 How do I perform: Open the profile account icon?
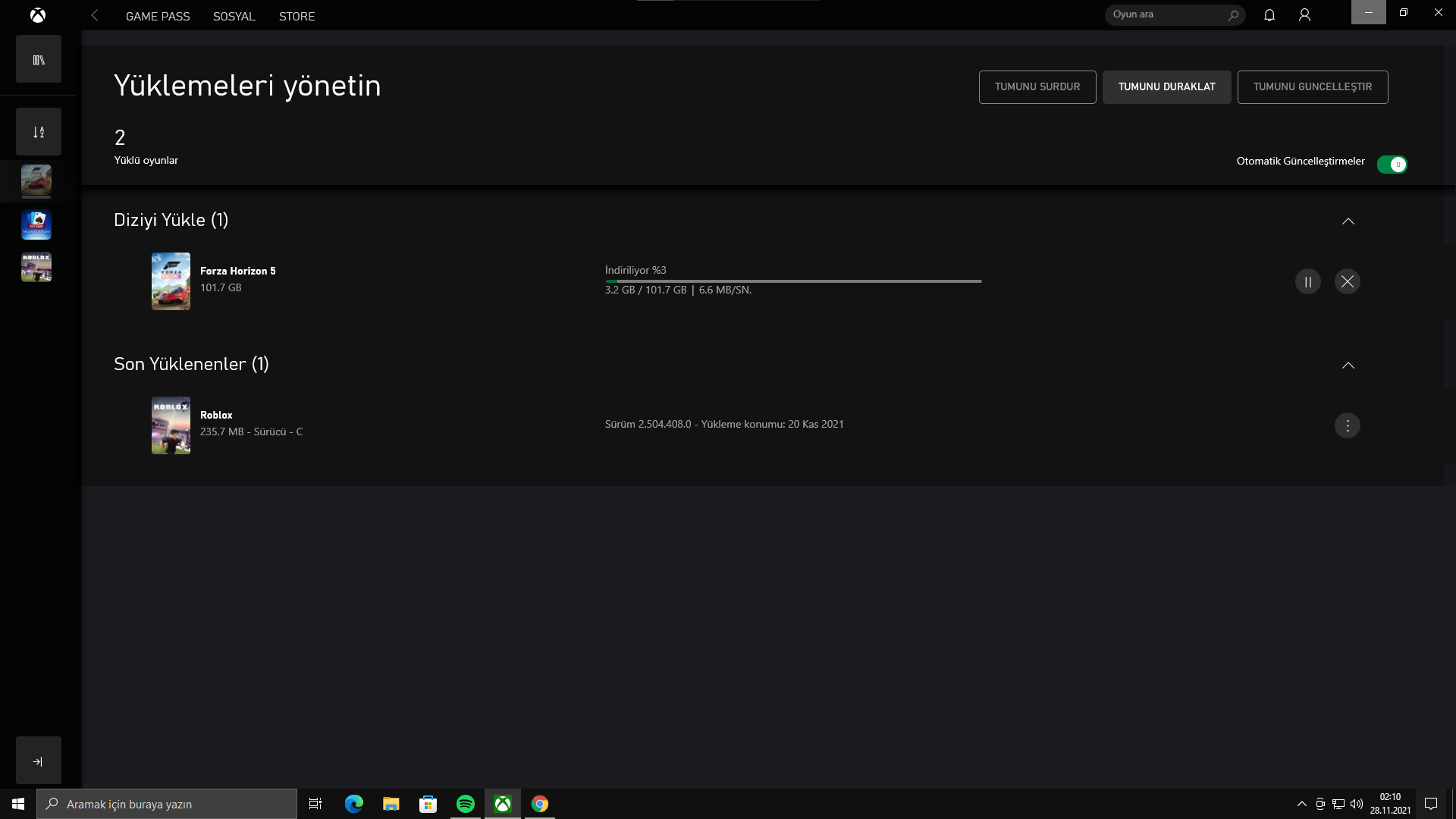(x=1304, y=15)
